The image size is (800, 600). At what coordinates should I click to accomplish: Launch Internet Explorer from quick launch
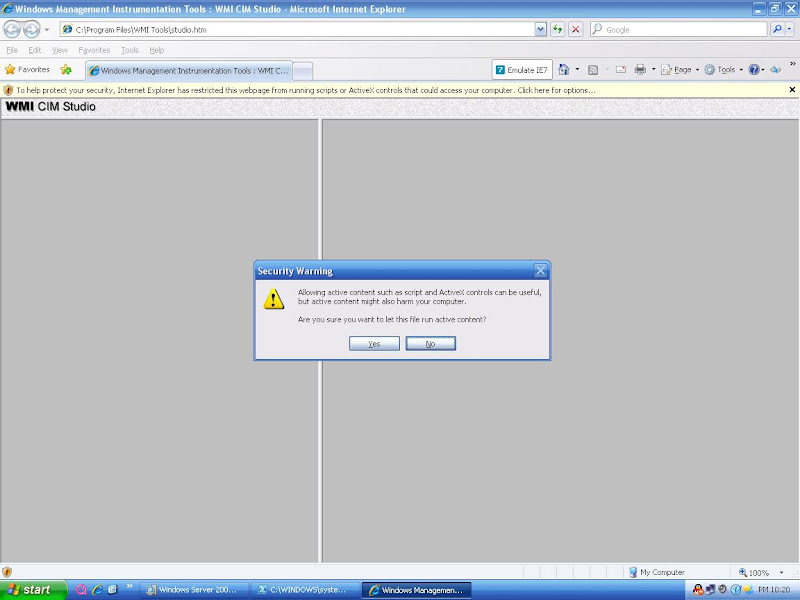(x=97, y=590)
